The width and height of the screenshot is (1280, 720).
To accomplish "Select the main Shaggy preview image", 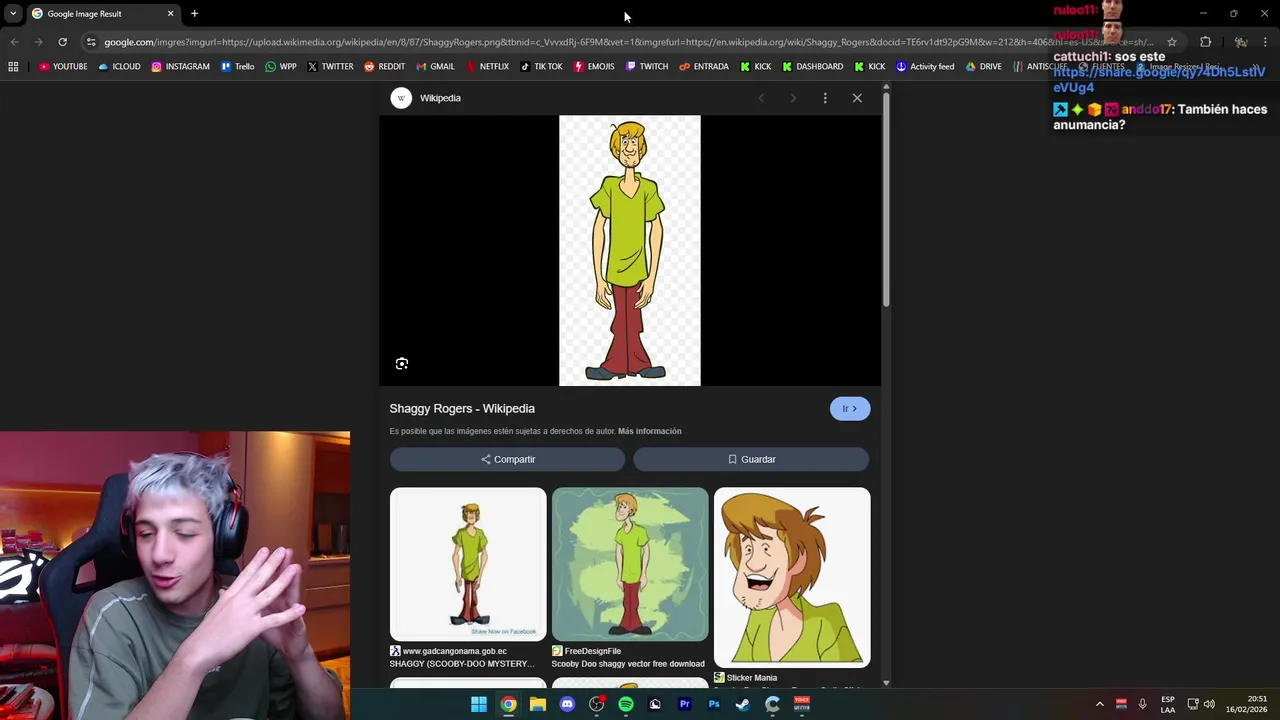I will coord(630,250).
